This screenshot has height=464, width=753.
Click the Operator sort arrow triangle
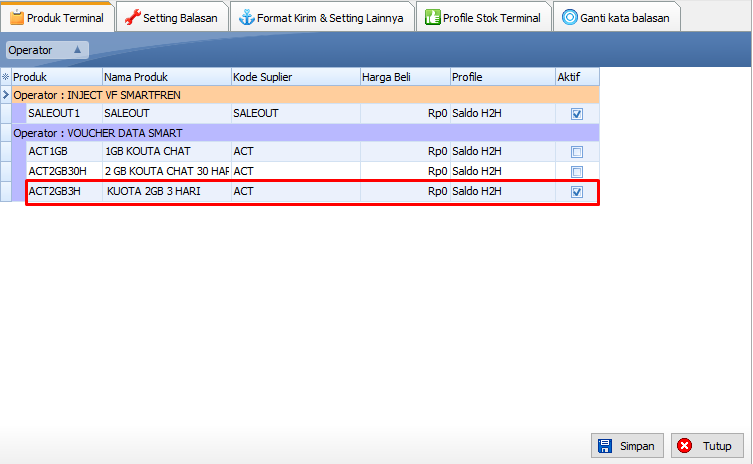click(77, 49)
